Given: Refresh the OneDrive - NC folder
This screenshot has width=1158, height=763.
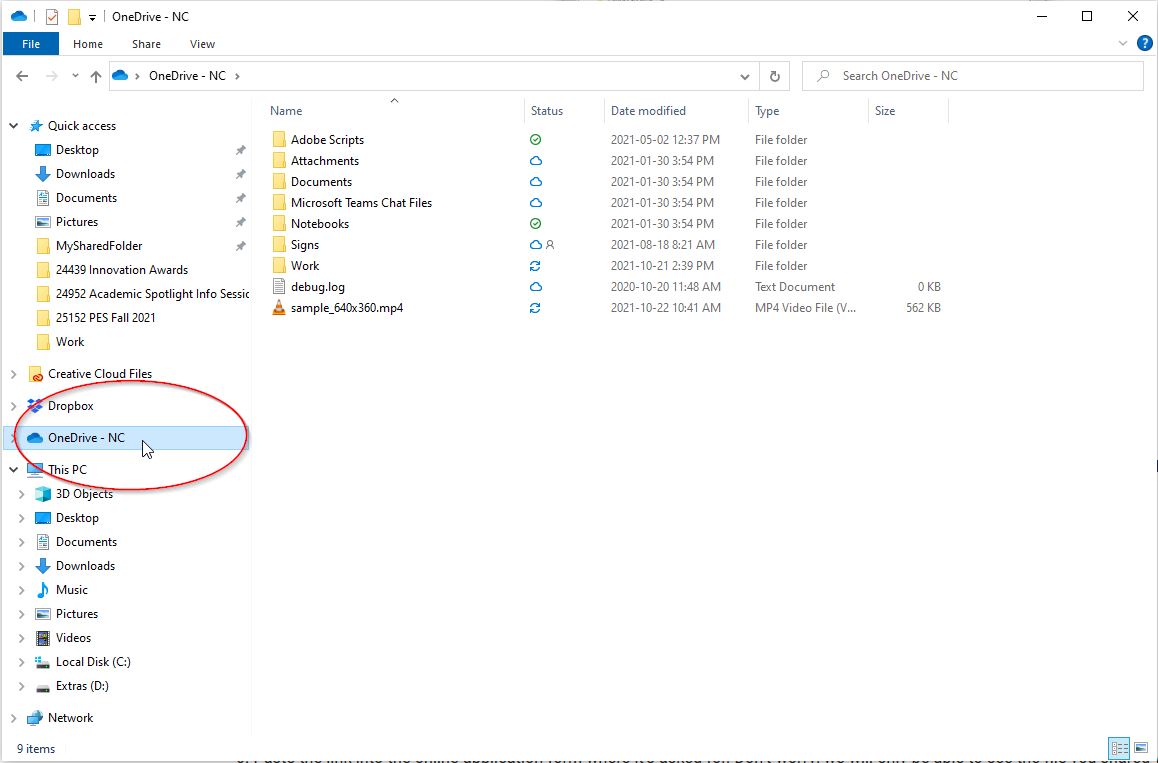Looking at the screenshot, I should pos(775,76).
